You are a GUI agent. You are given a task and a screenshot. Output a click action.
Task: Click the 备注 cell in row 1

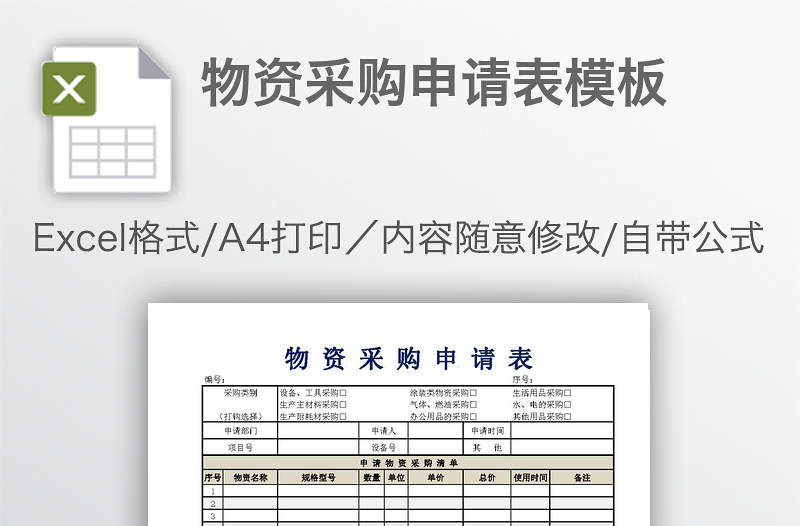coord(582,491)
